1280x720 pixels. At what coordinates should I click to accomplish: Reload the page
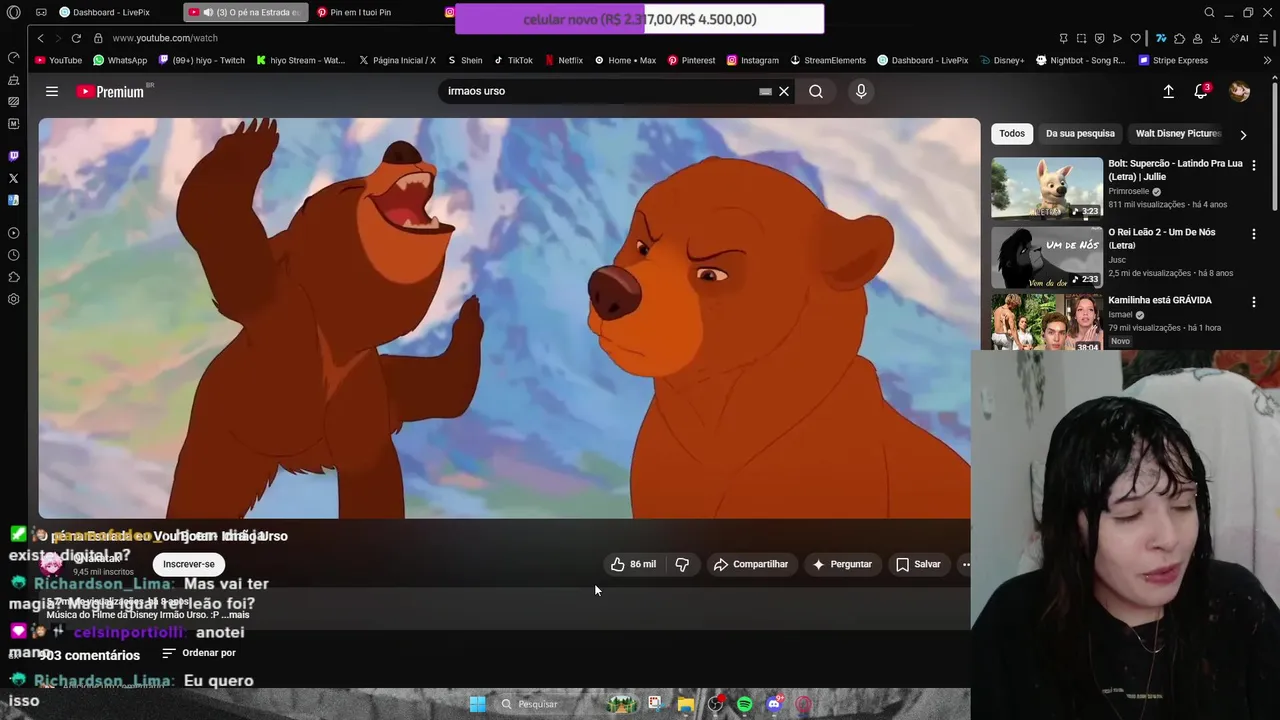click(x=76, y=38)
